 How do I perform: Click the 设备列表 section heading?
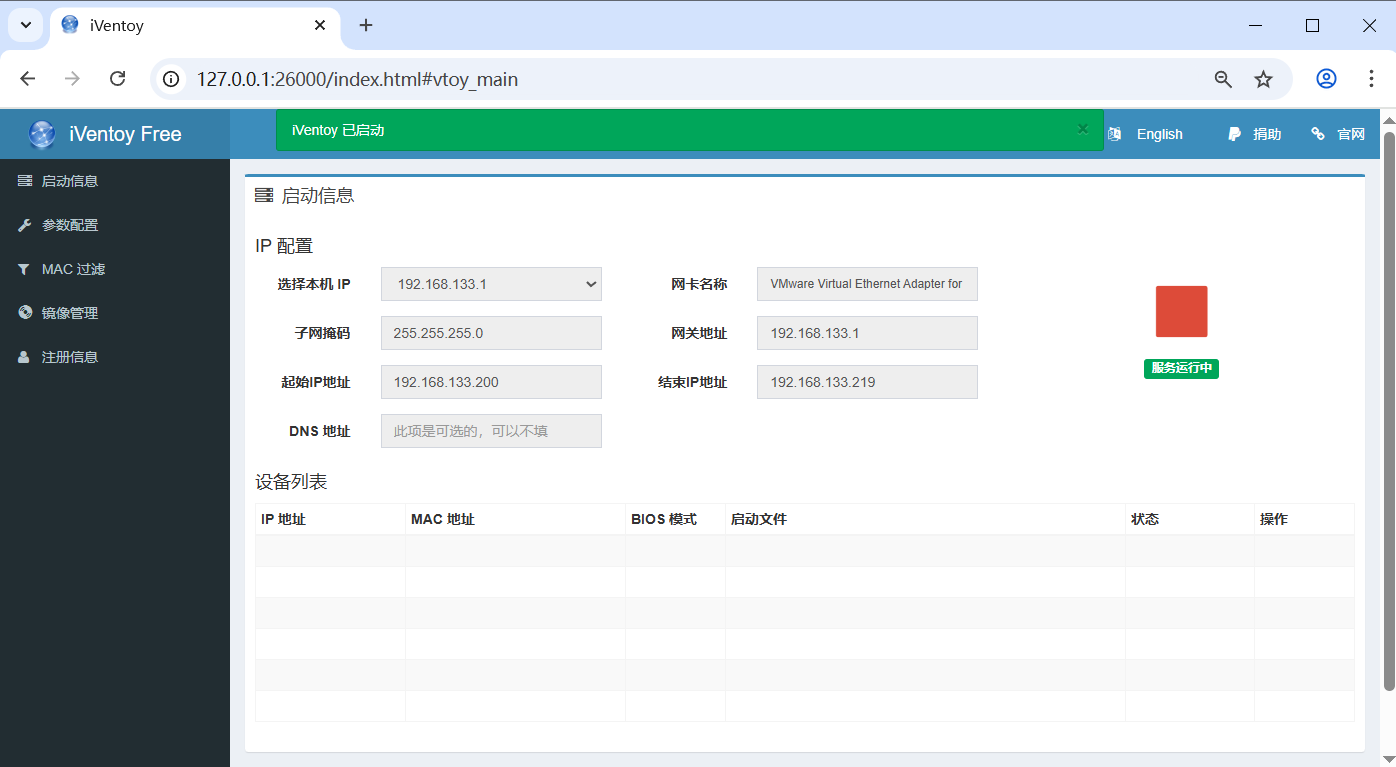click(x=291, y=482)
